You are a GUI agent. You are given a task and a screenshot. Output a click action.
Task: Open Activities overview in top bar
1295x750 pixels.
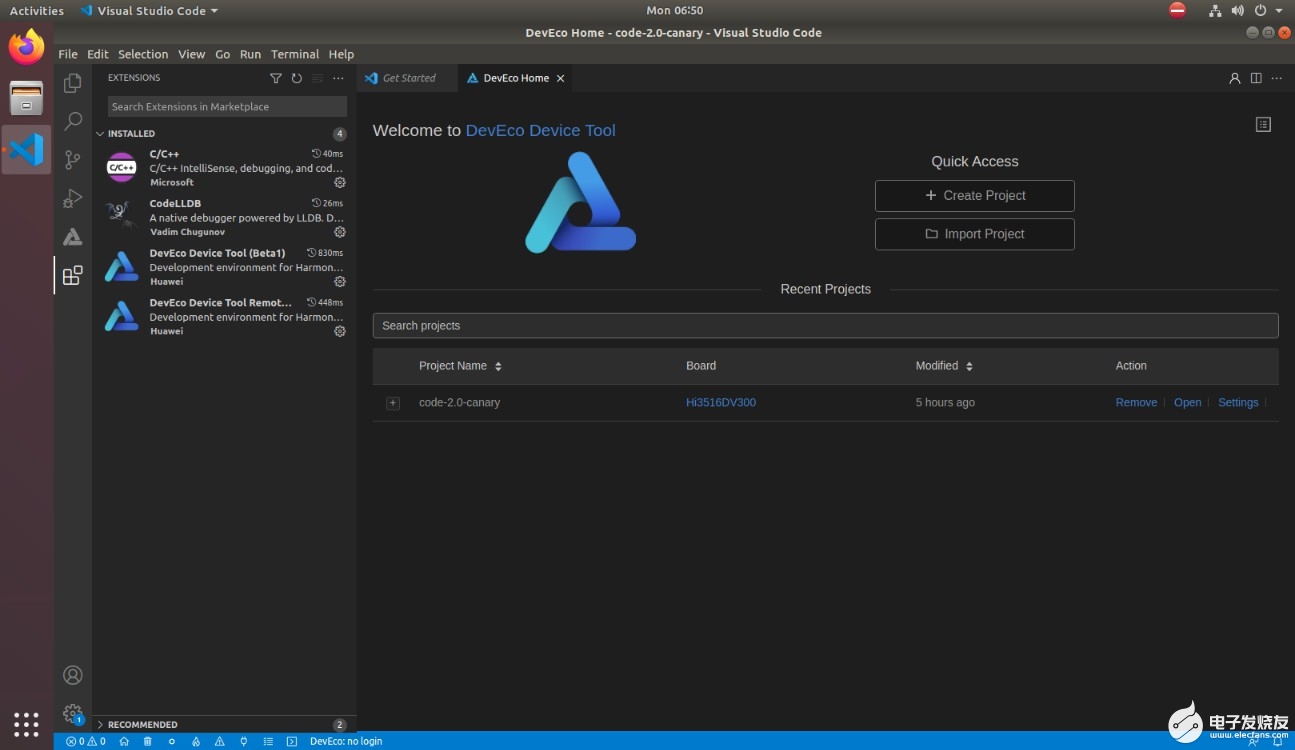click(37, 11)
